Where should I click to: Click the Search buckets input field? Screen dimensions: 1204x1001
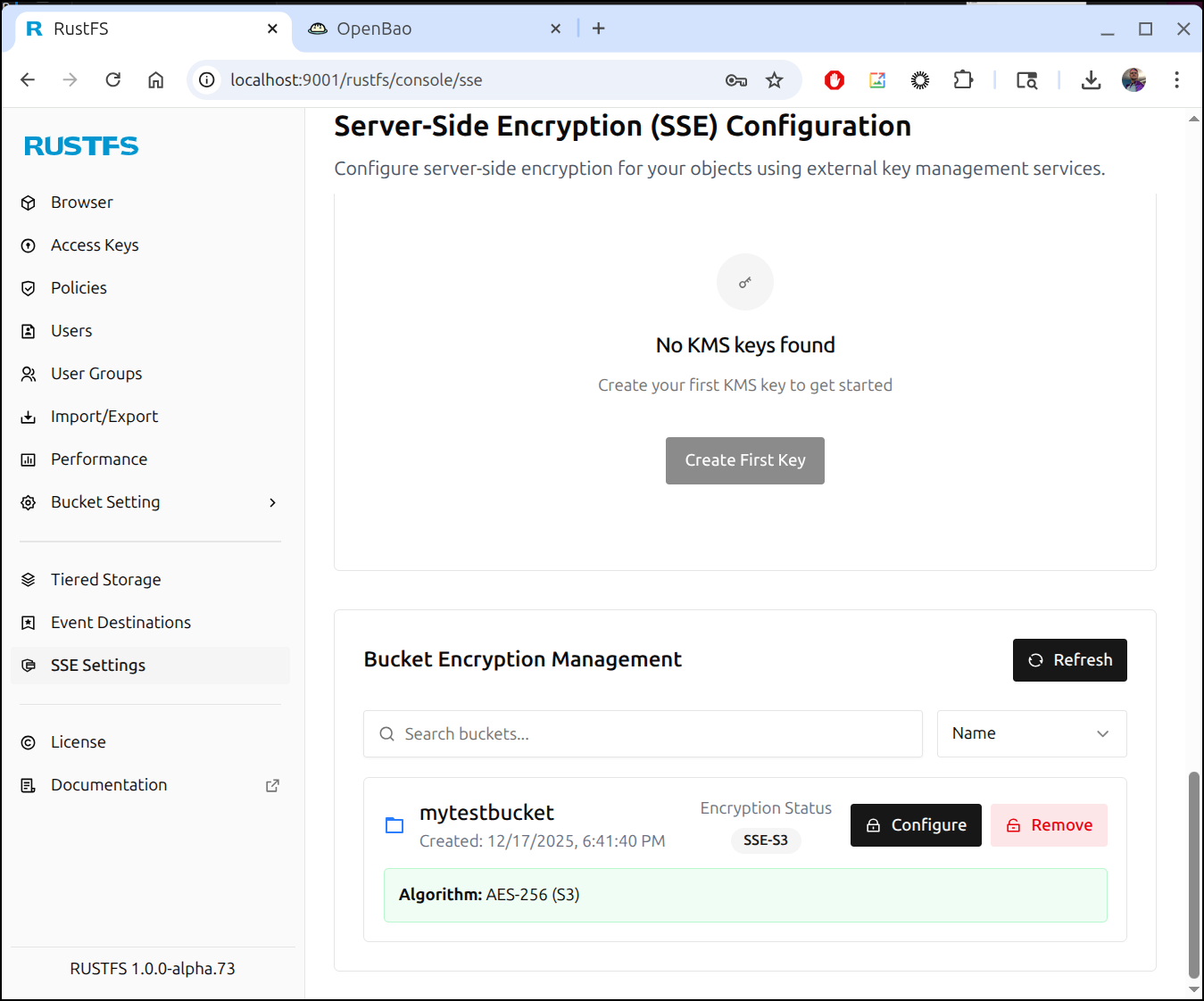pyautogui.click(x=643, y=733)
